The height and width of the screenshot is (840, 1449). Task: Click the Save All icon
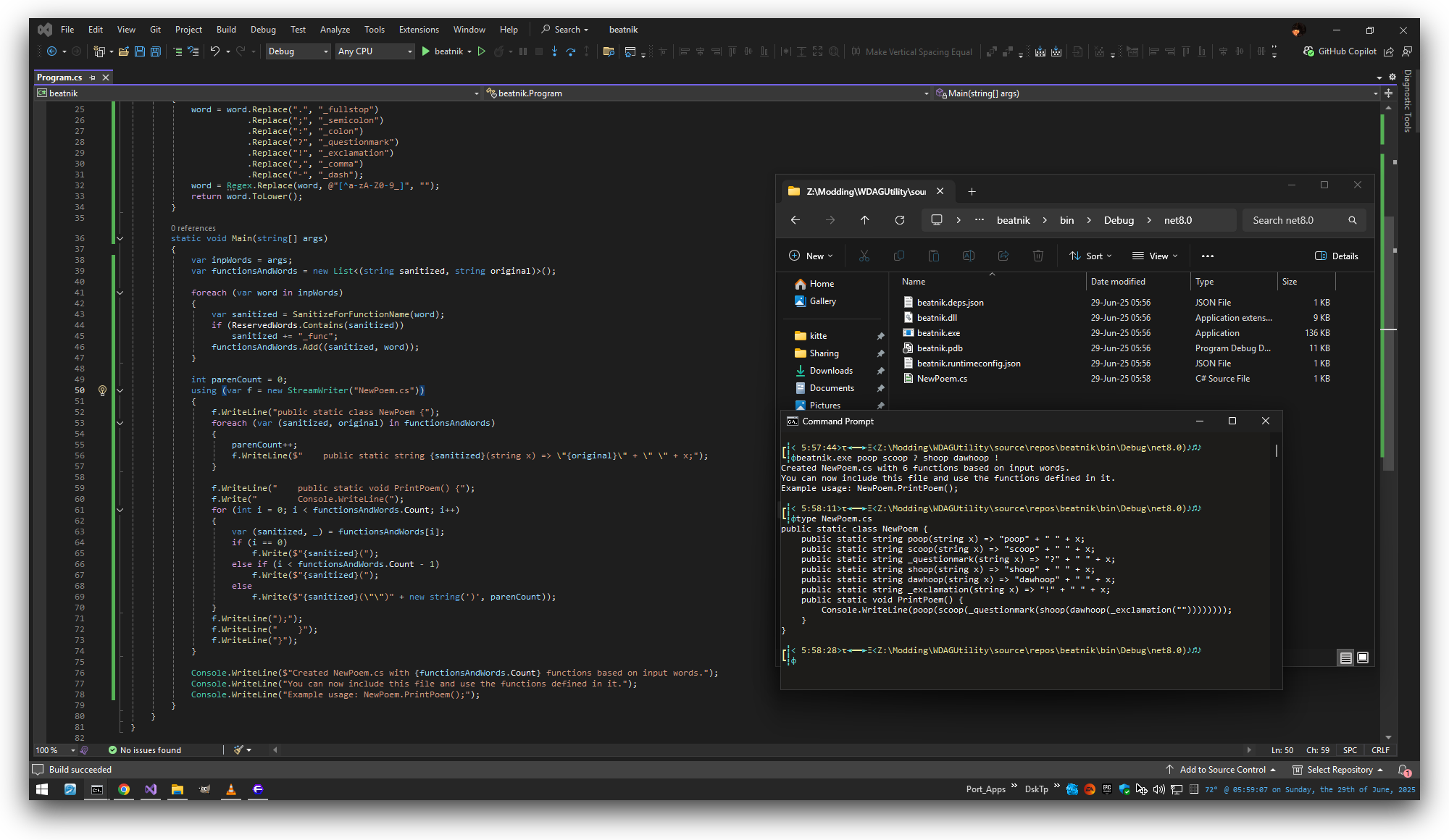point(155,51)
